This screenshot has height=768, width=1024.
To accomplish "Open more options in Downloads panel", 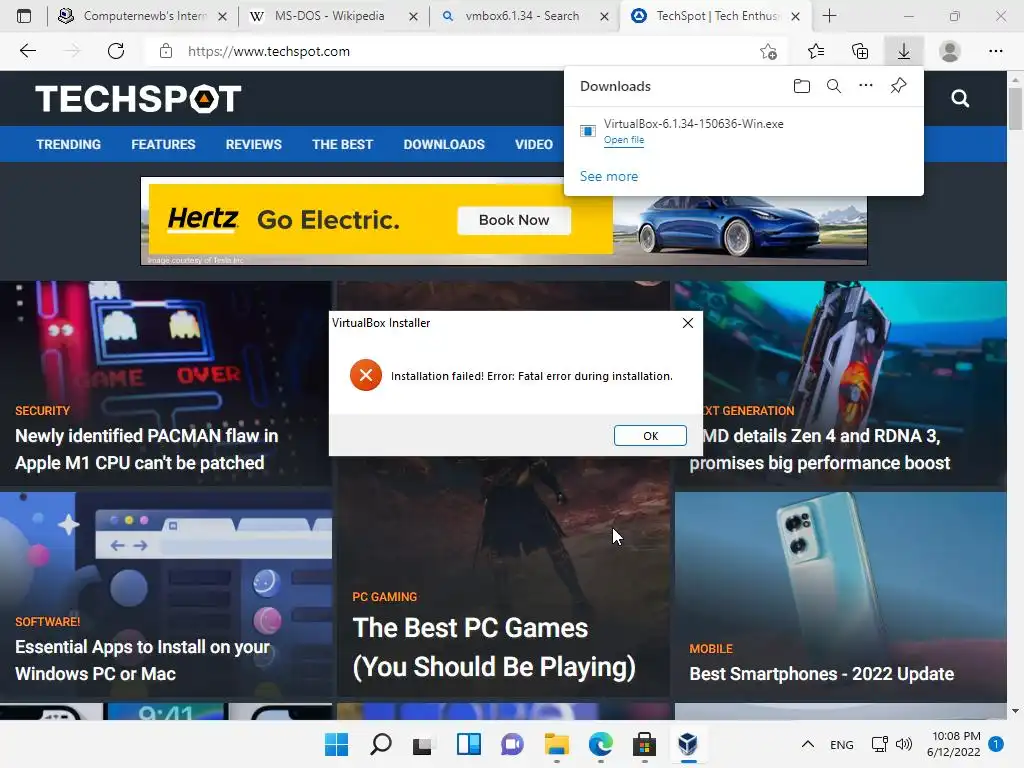I will 865,86.
